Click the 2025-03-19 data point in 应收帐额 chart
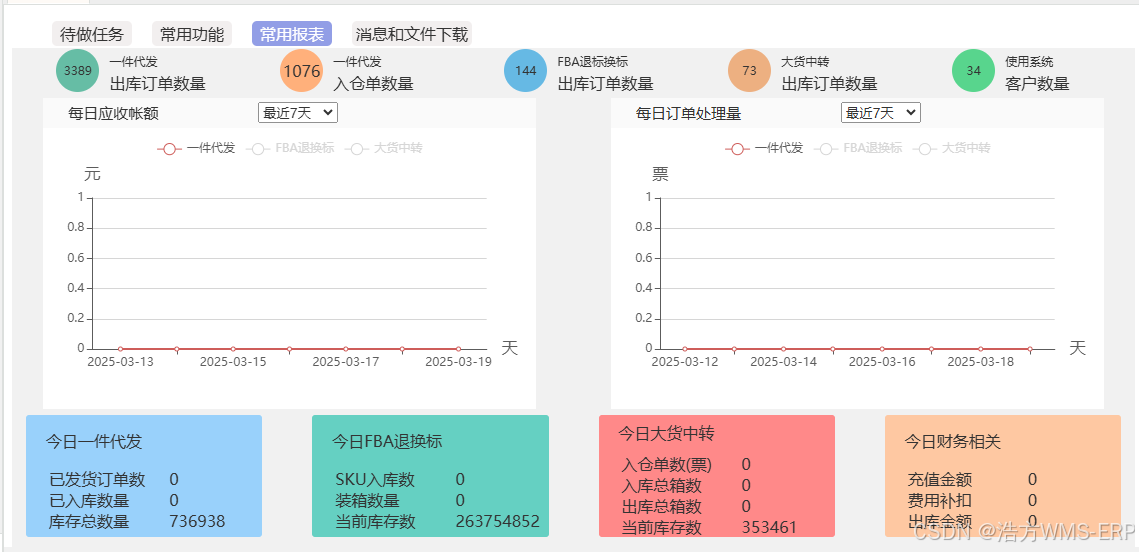This screenshot has height=552, width=1139. pyautogui.click(x=458, y=349)
